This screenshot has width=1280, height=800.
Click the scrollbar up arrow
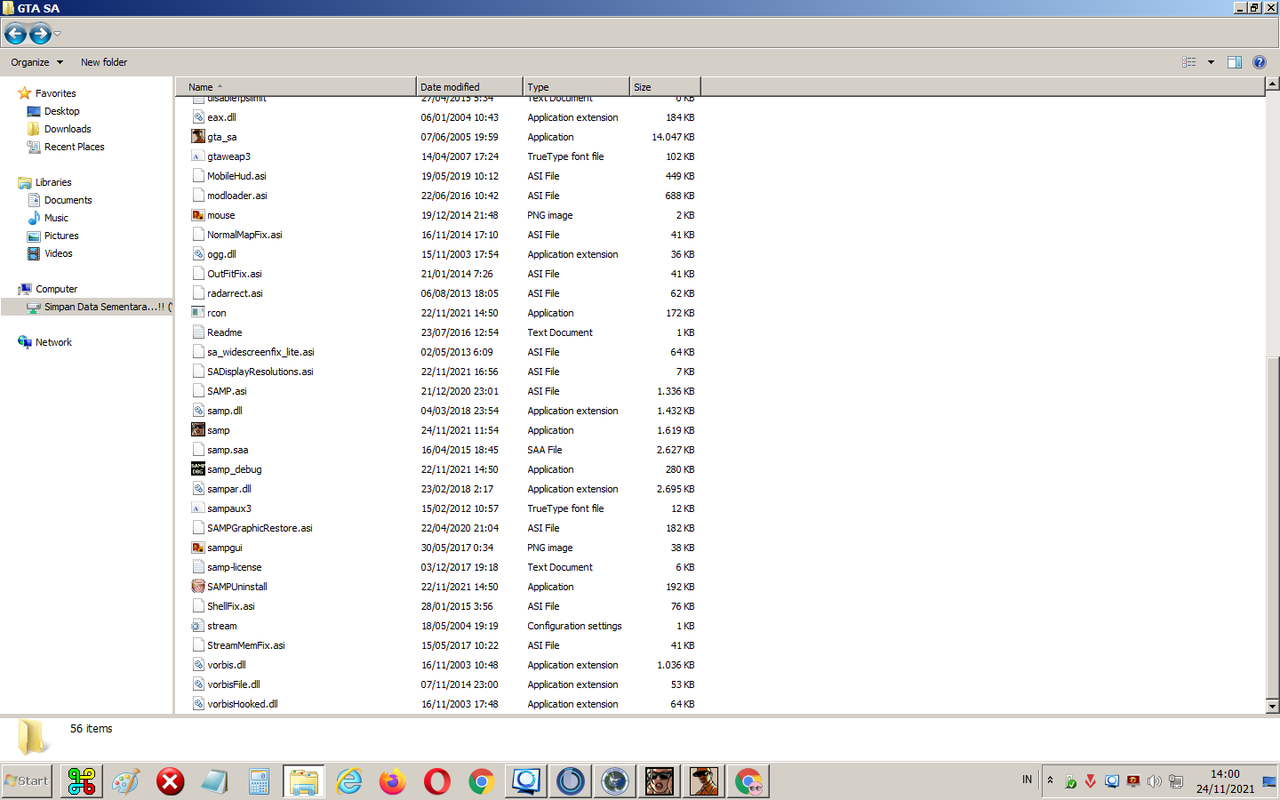[x=1272, y=85]
